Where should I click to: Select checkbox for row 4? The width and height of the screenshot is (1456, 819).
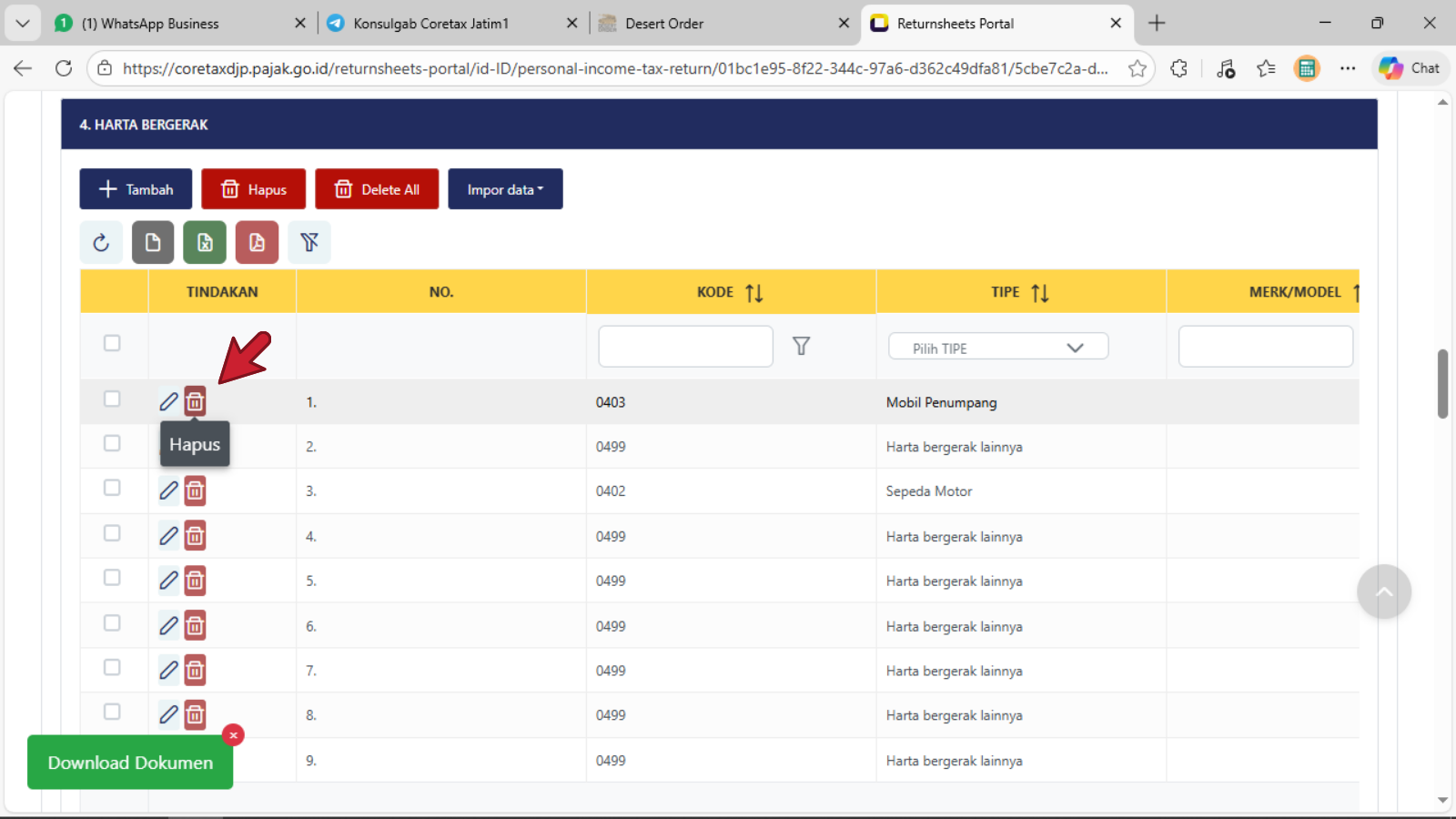112,533
